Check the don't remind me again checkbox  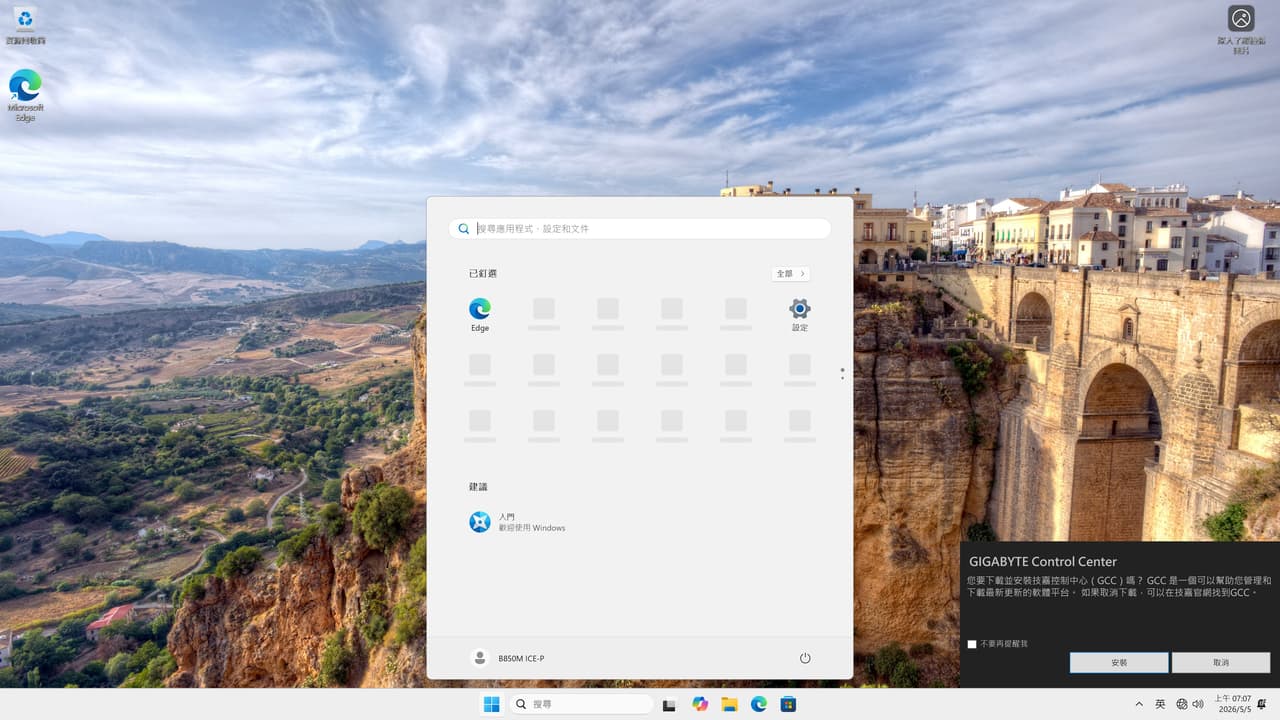coord(972,644)
